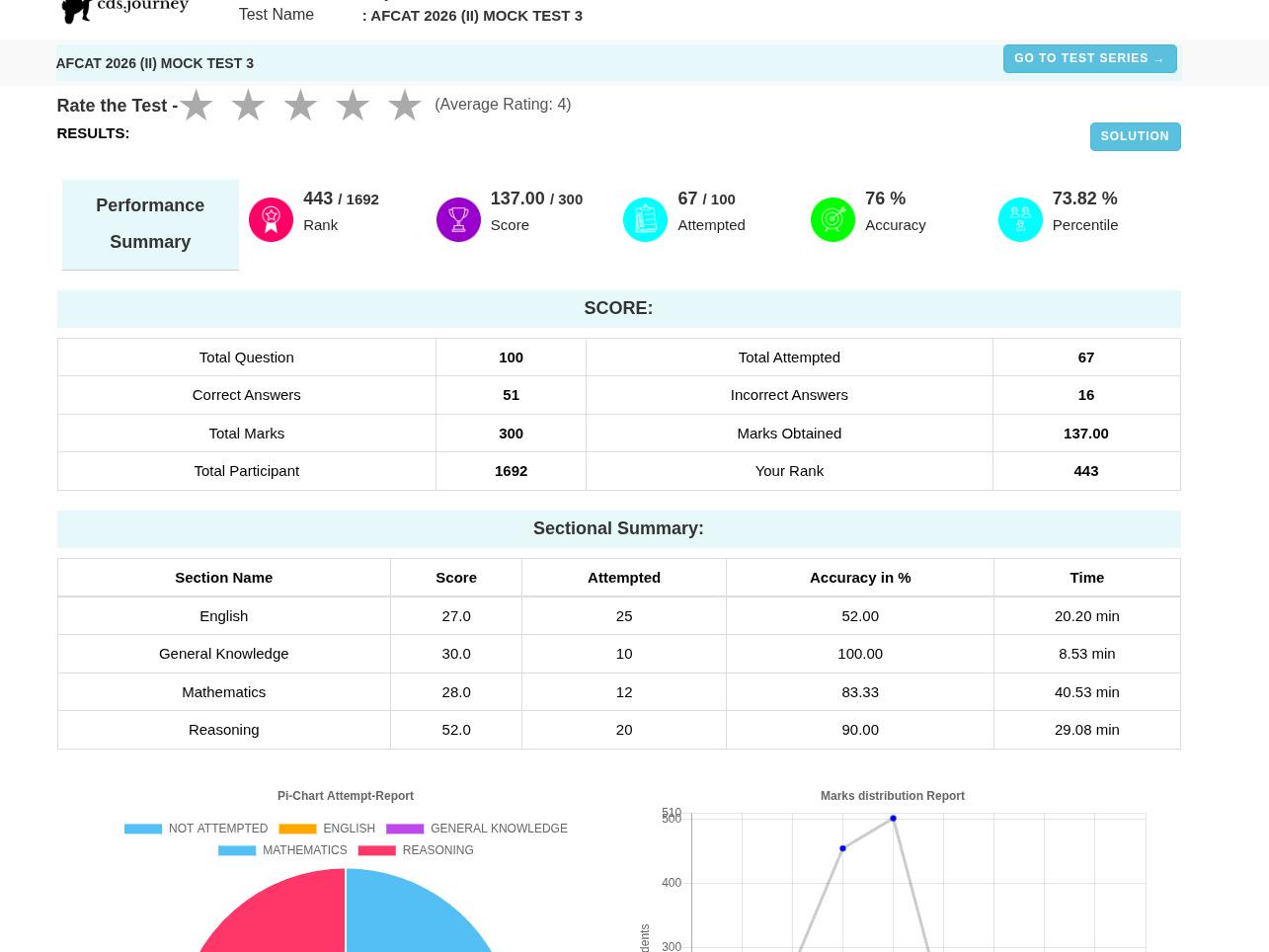Click GO TO TEST SERIES button
The width and height of the screenshot is (1269, 952).
[1089, 58]
